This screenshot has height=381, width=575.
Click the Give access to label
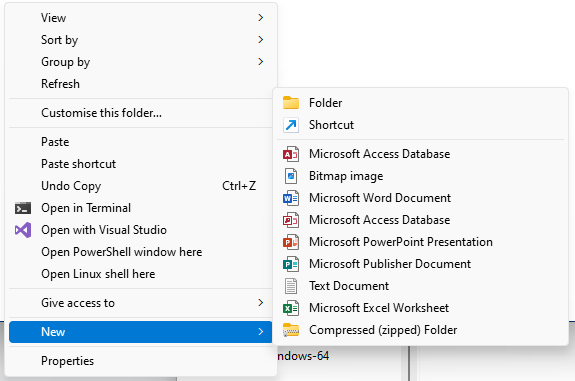(x=78, y=303)
